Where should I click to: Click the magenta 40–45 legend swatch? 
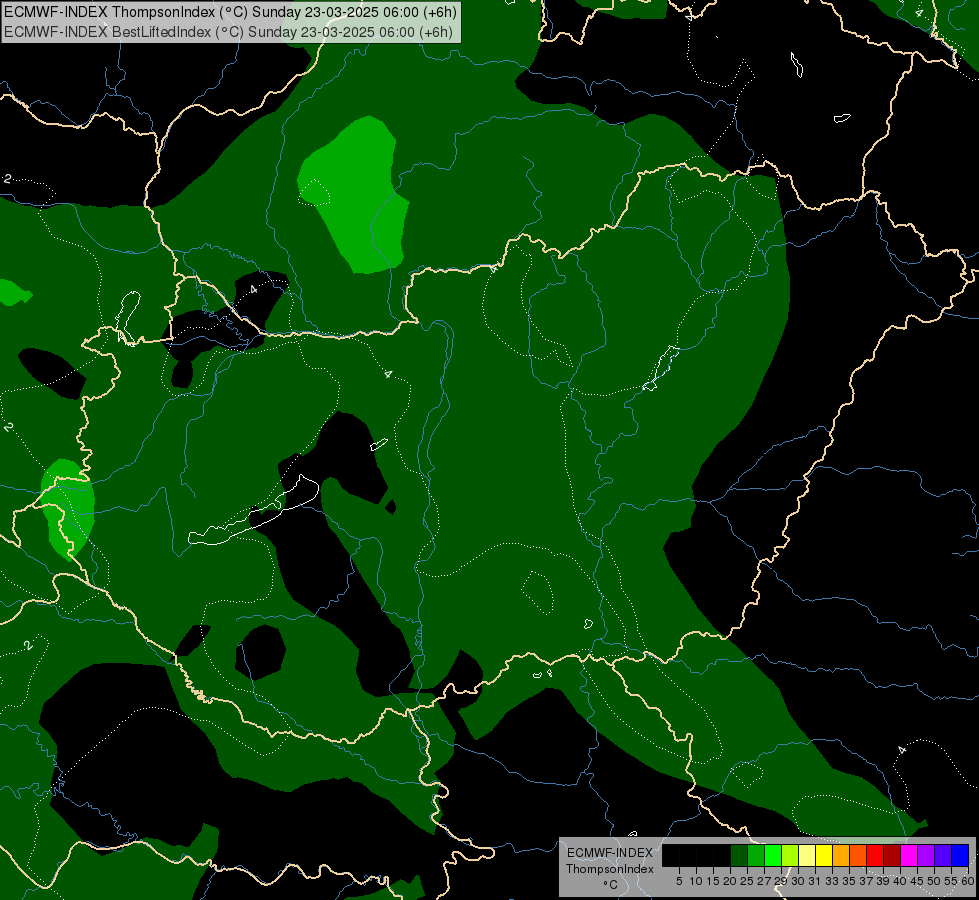(x=908, y=855)
